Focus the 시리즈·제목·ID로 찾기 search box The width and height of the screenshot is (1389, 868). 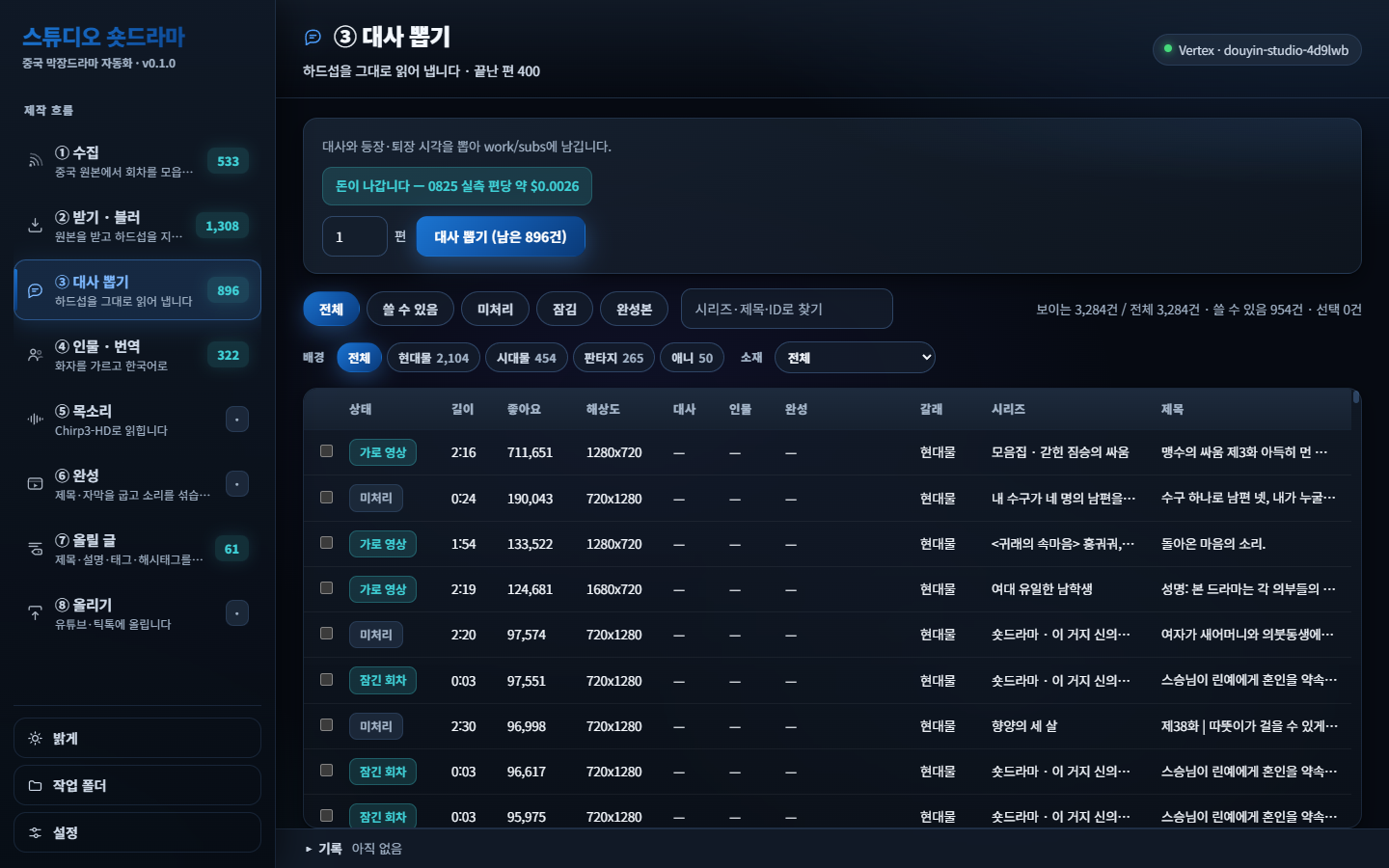click(x=787, y=310)
